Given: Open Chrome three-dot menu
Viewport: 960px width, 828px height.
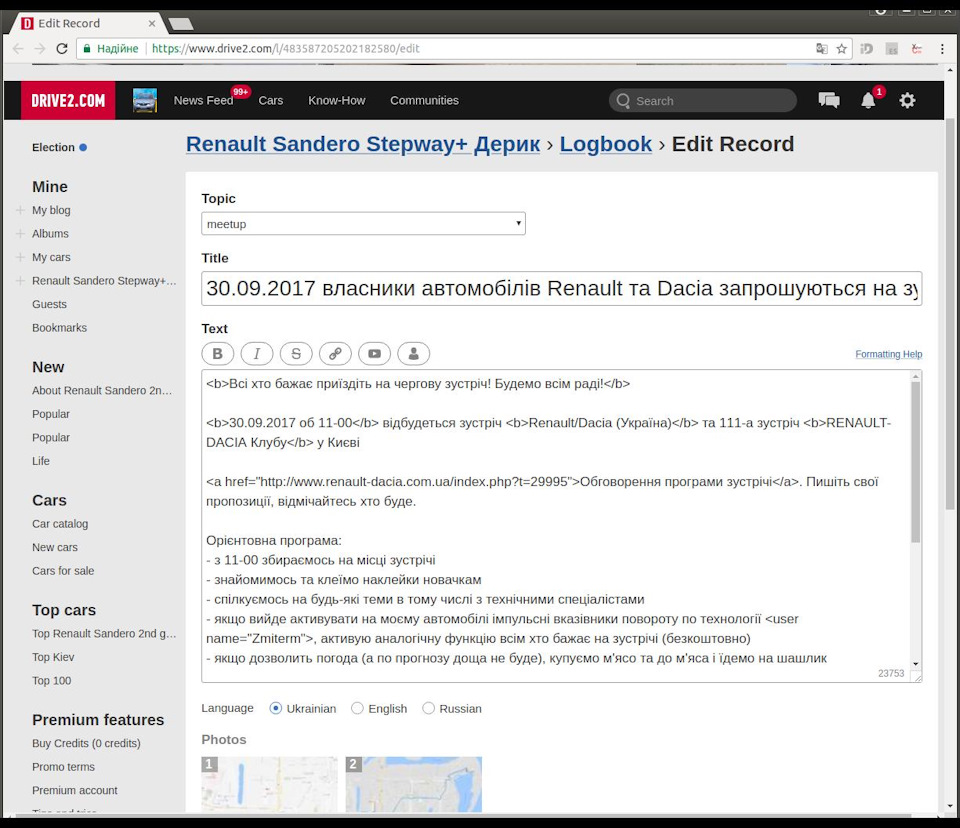Looking at the screenshot, I should (x=942, y=48).
